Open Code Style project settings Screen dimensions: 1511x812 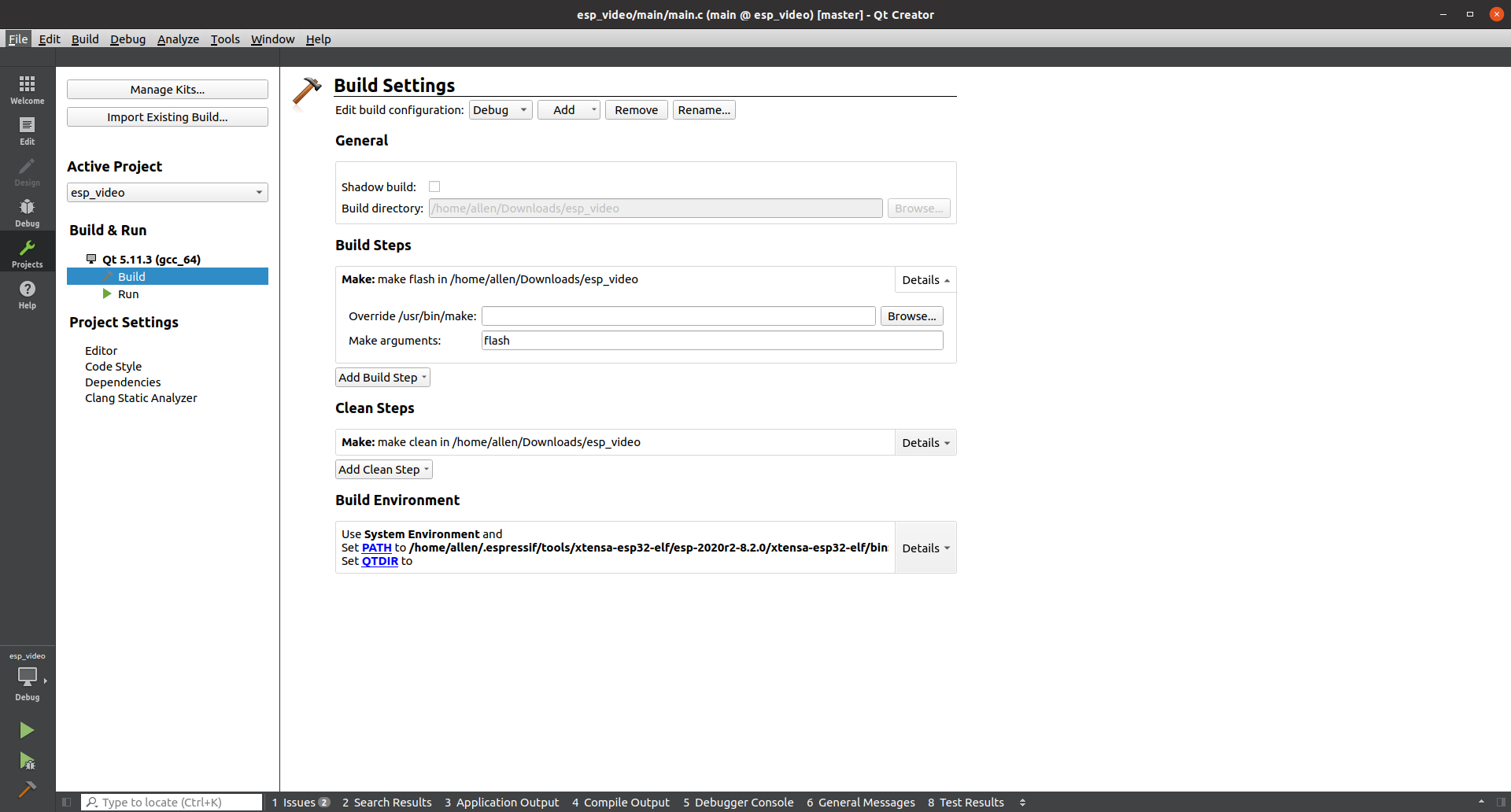[113, 367]
